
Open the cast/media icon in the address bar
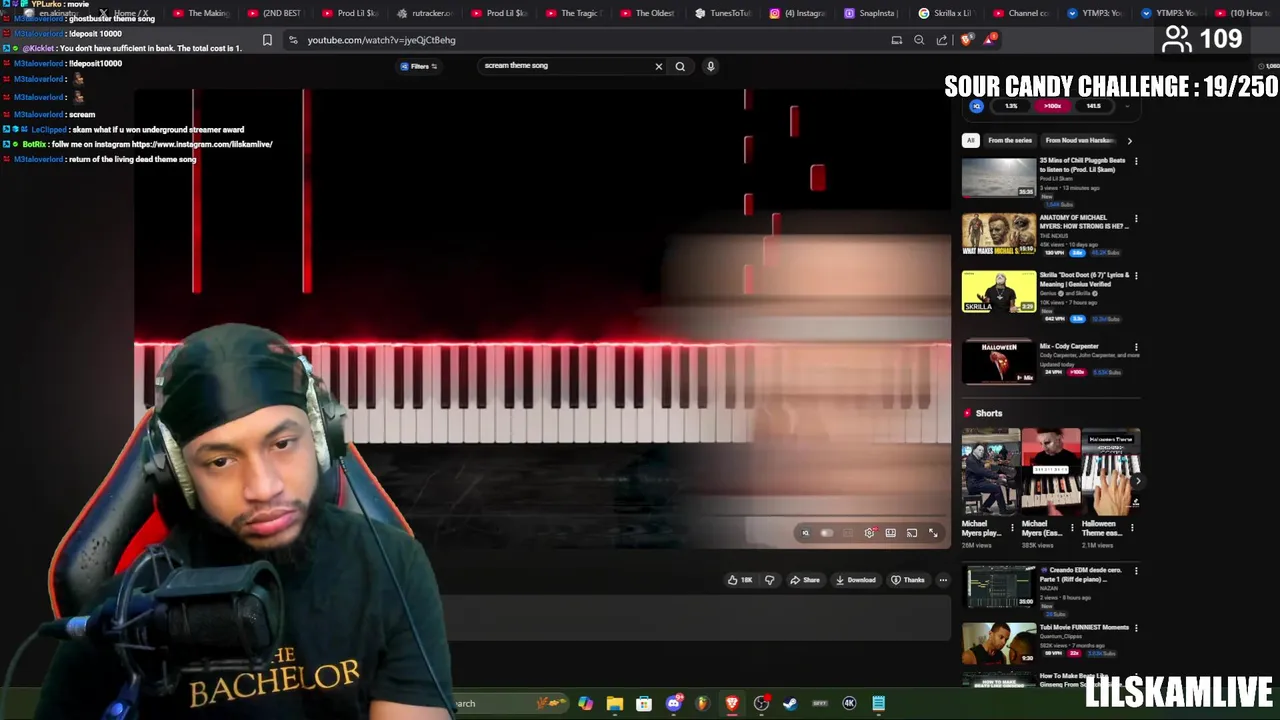pos(897,40)
